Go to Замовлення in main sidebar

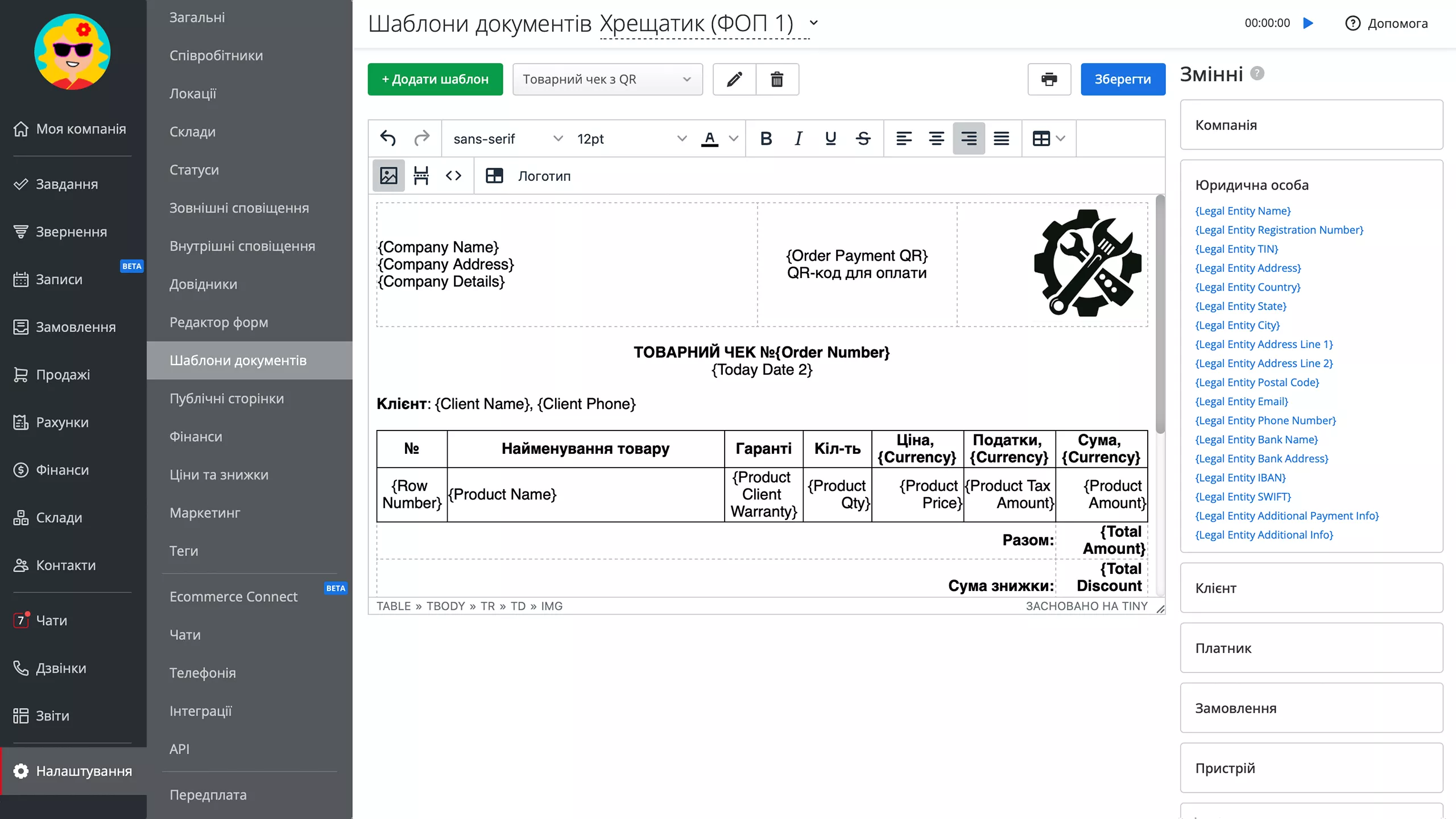pos(76,327)
